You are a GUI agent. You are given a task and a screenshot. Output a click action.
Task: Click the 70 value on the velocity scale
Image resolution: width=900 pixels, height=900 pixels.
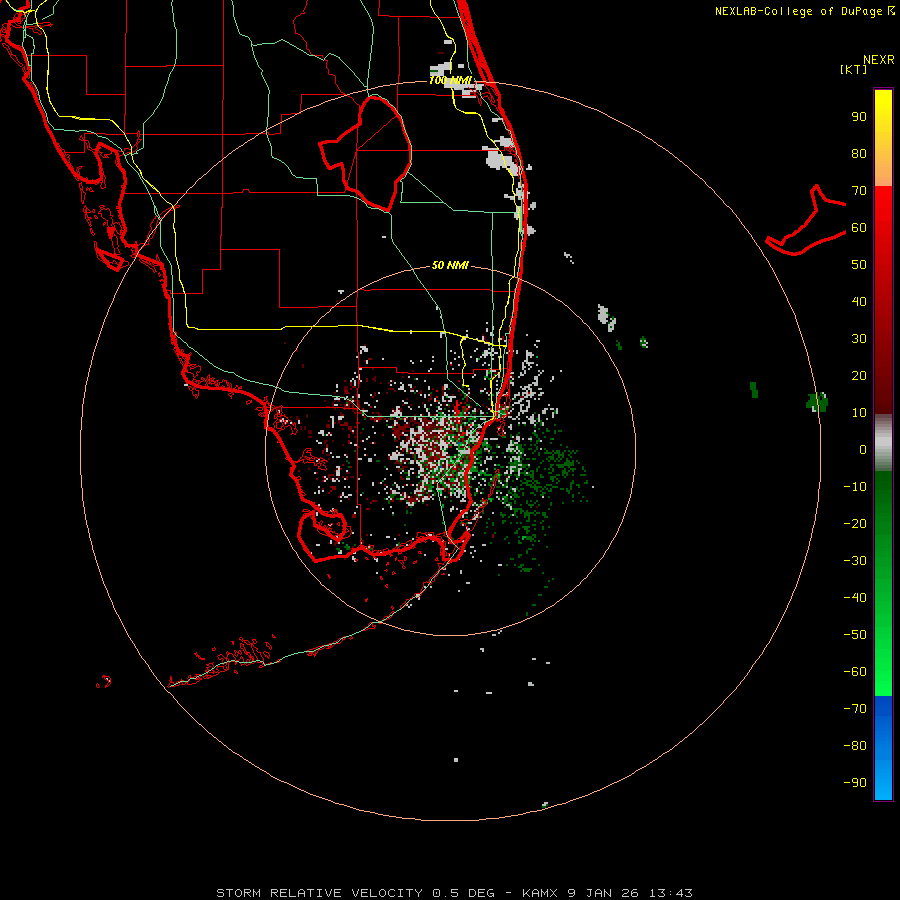point(859,191)
